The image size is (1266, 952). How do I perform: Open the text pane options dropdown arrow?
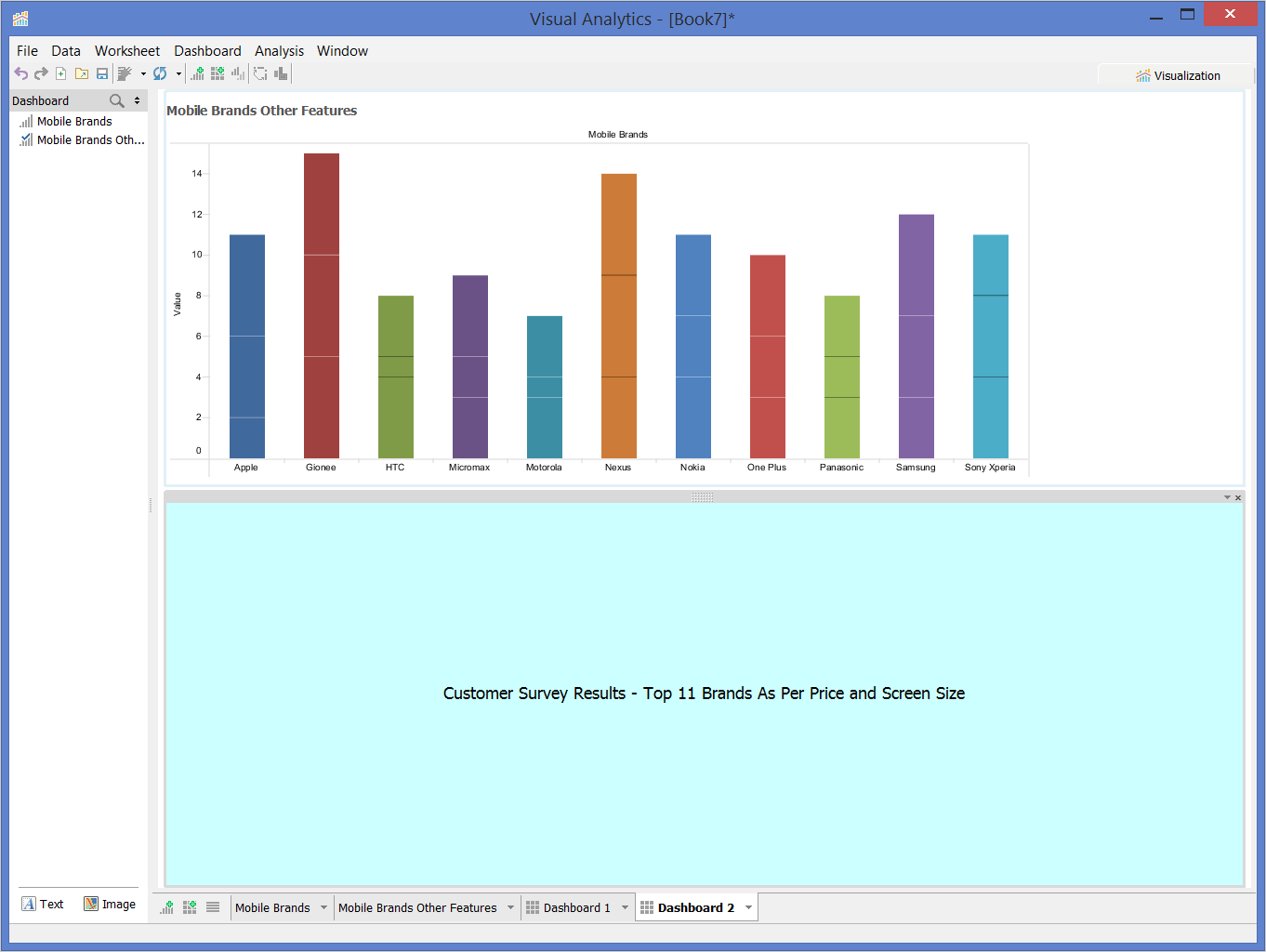pos(1227,497)
